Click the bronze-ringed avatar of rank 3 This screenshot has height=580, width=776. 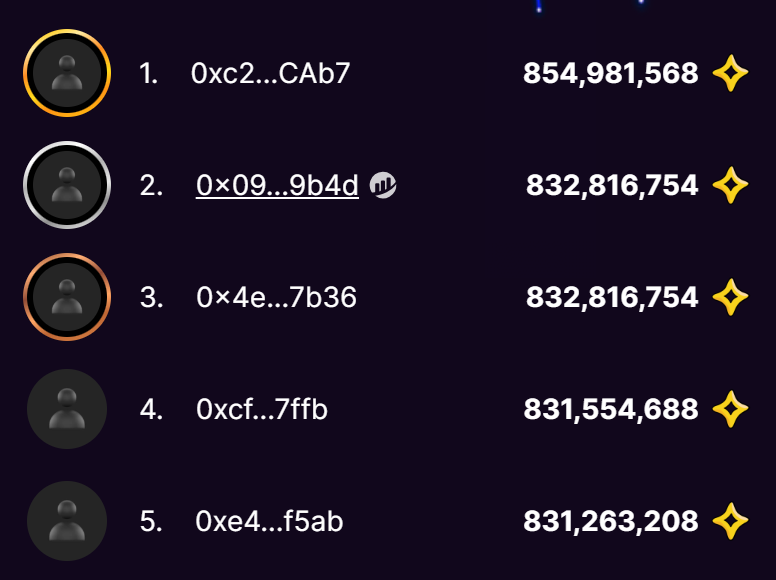[67, 297]
